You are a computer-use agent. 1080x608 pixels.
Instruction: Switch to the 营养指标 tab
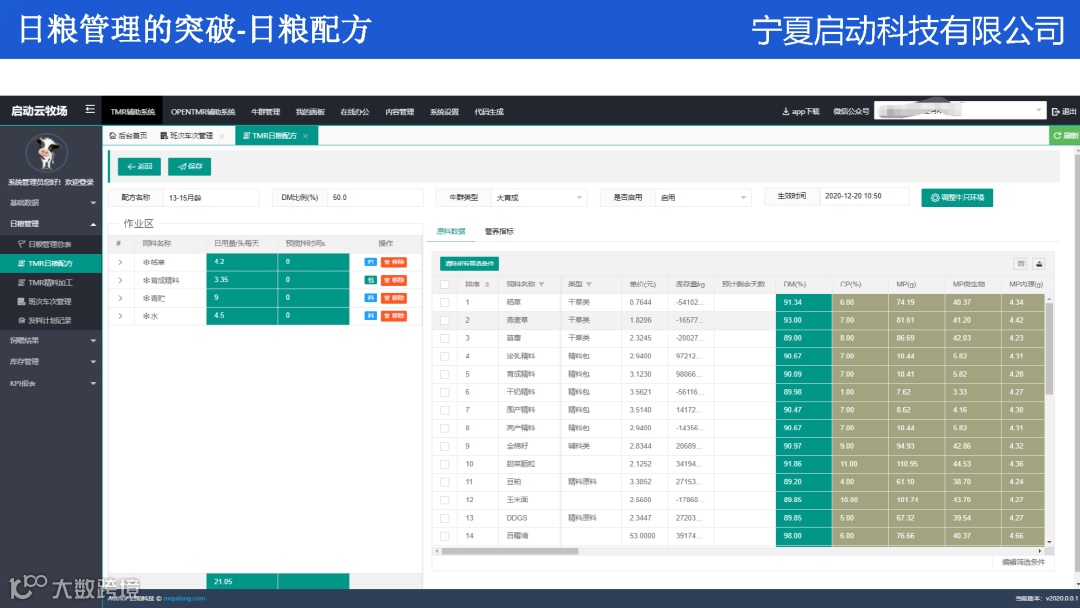click(x=499, y=231)
